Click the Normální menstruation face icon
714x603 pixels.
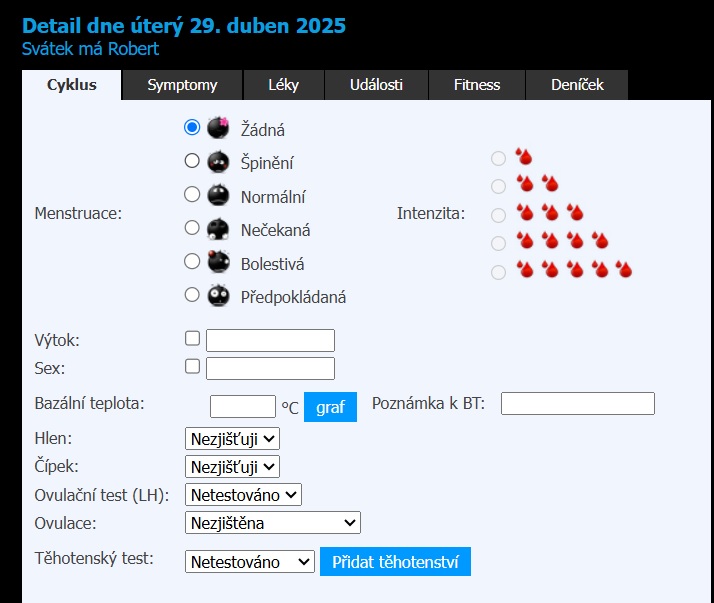(x=218, y=195)
